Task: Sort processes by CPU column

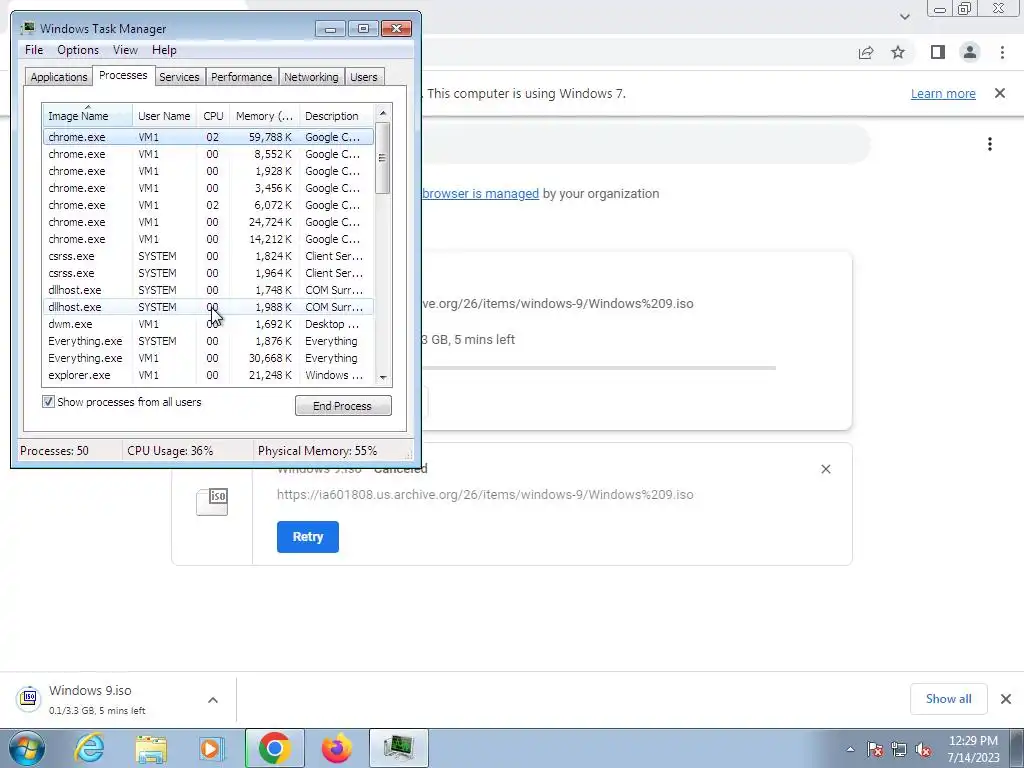Action: (x=213, y=116)
